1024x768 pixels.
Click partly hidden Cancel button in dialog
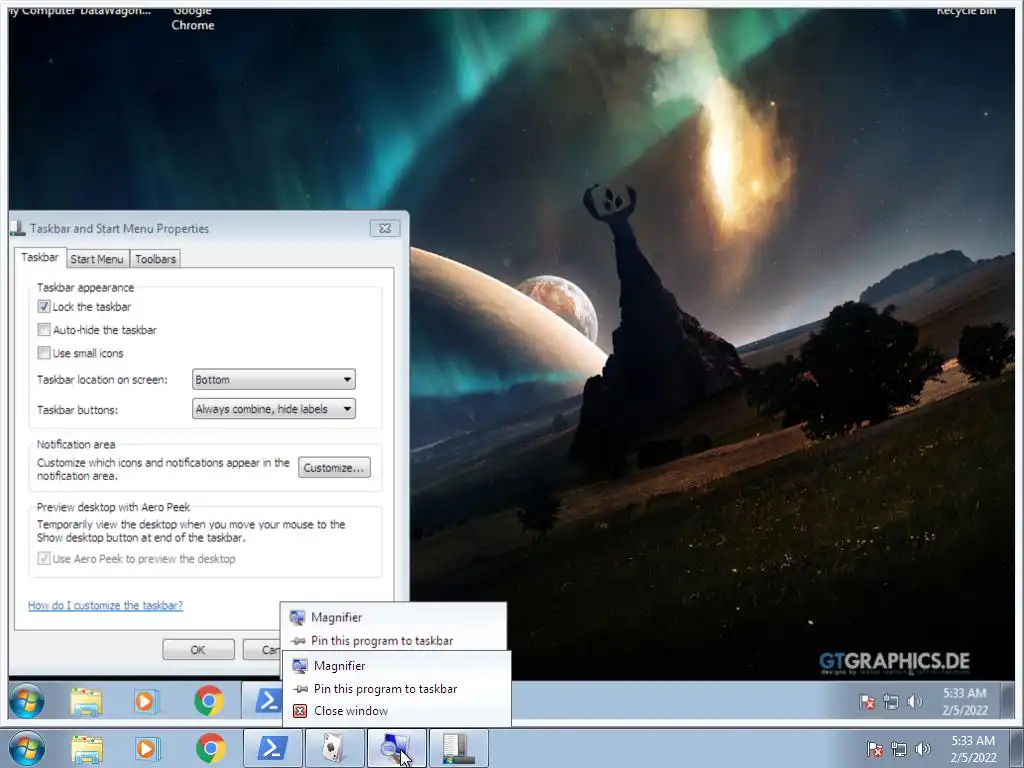[262, 650]
